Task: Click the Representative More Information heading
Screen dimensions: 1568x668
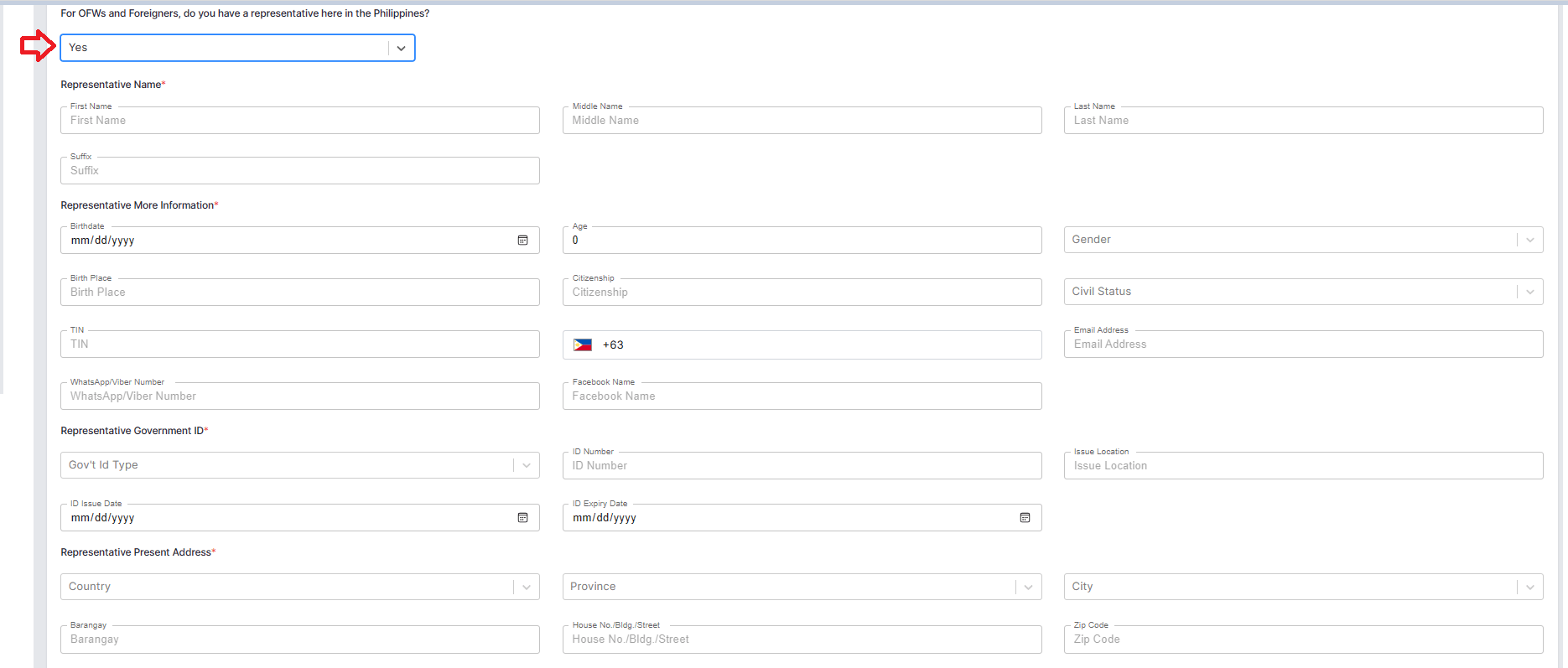Action: click(139, 205)
